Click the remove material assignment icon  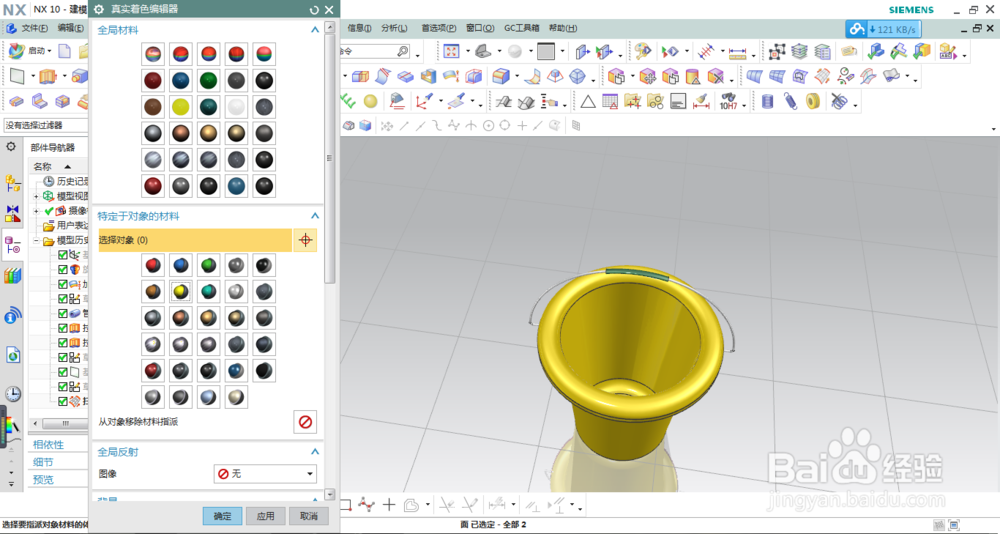click(x=305, y=422)
